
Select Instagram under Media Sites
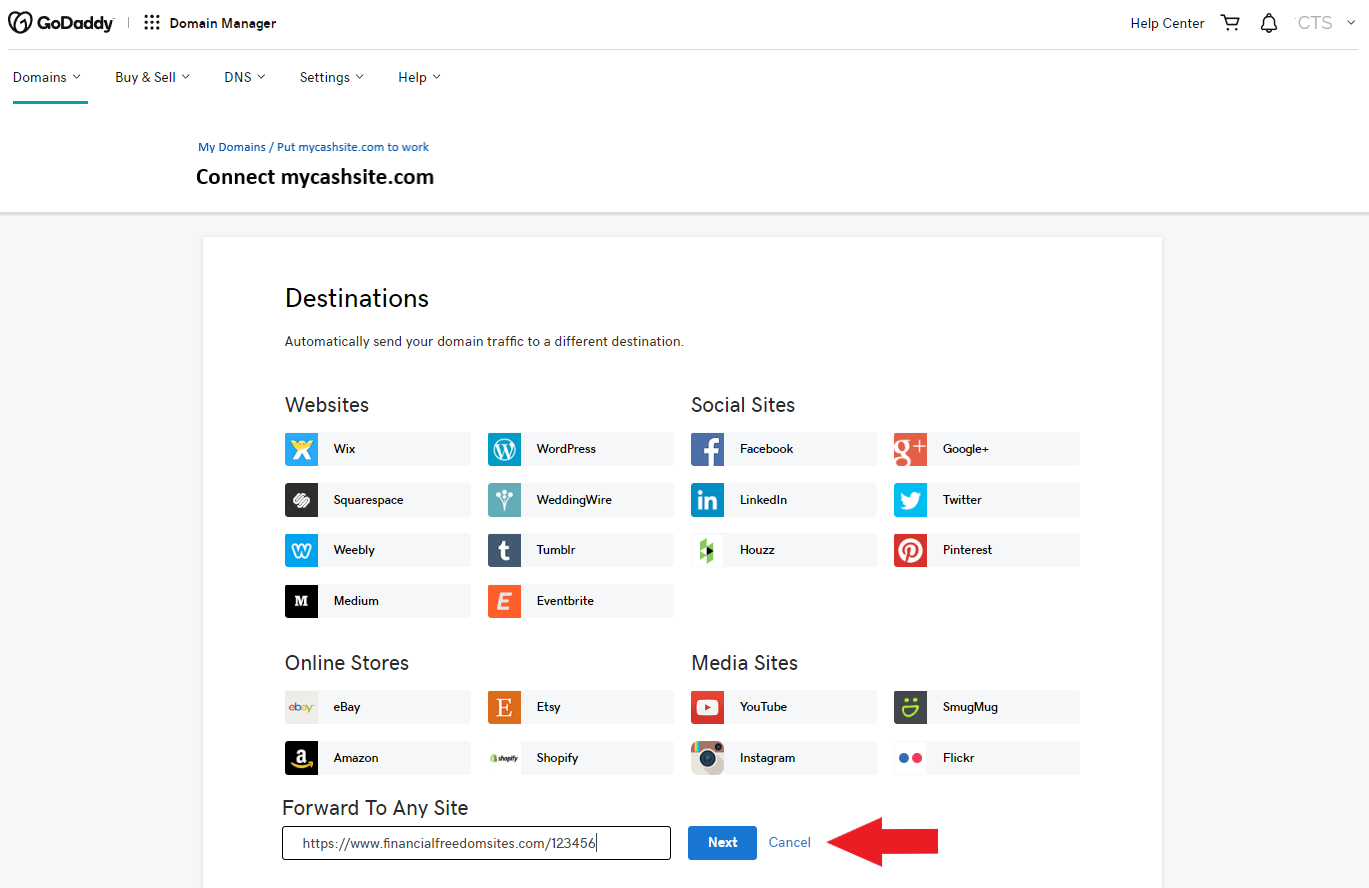tap(783, 757)
